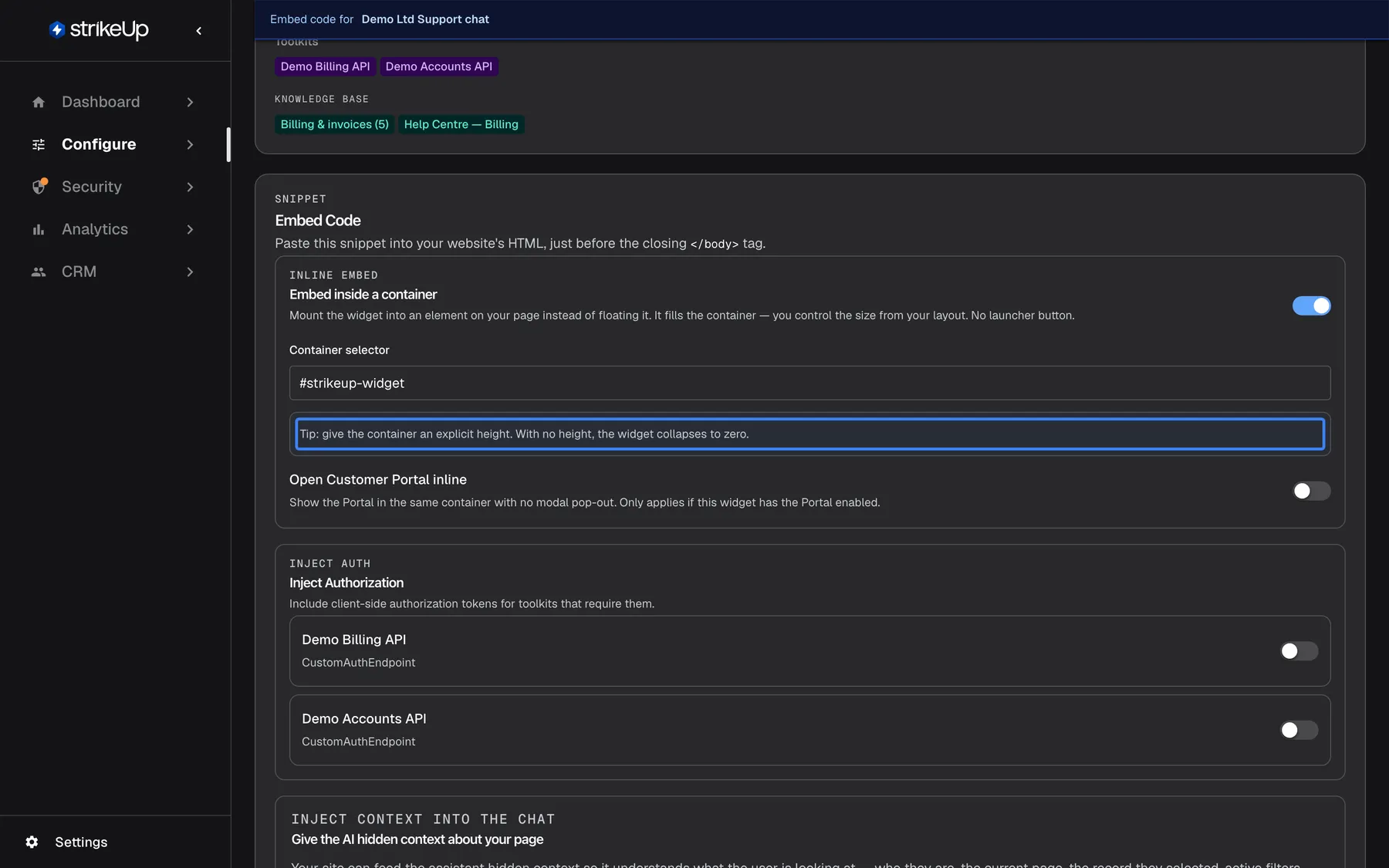This screenshot has height=868, width=1389.
Task: Click the CRM people icon
Action: pyautogui.click(x=39, y=272)
